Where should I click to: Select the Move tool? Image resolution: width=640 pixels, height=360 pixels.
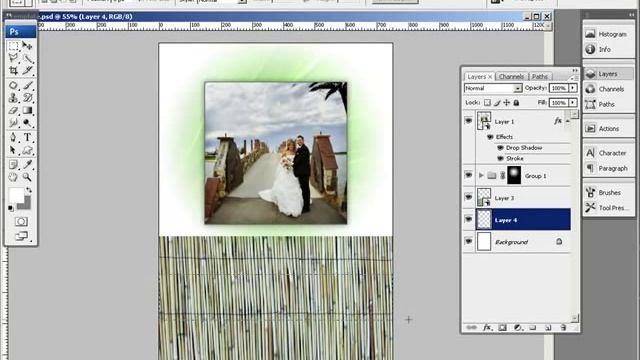click(x=27, y=45)
